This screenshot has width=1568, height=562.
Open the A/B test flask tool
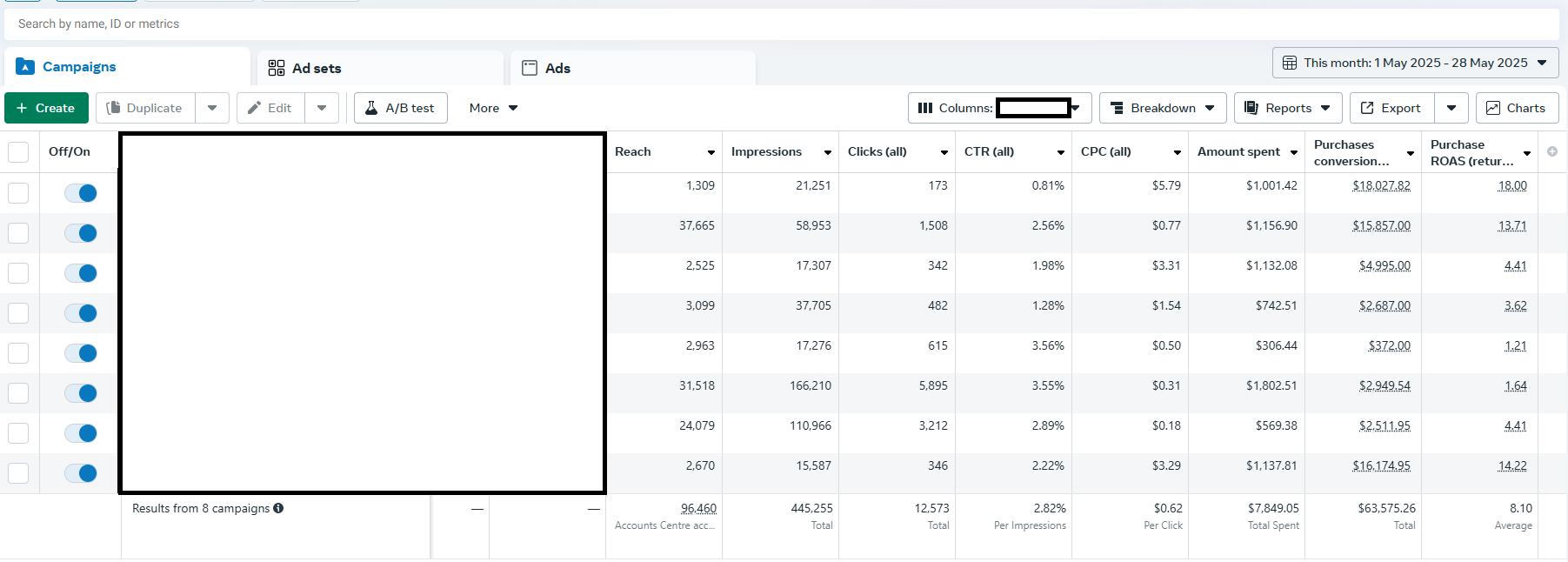(x=400, y=108)
